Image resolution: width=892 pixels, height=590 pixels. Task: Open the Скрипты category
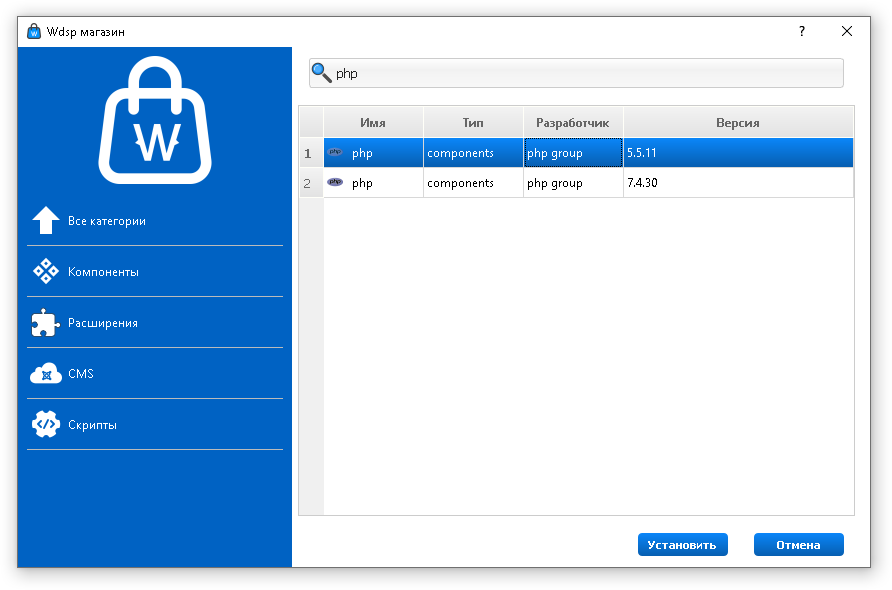tap(155, 424)
